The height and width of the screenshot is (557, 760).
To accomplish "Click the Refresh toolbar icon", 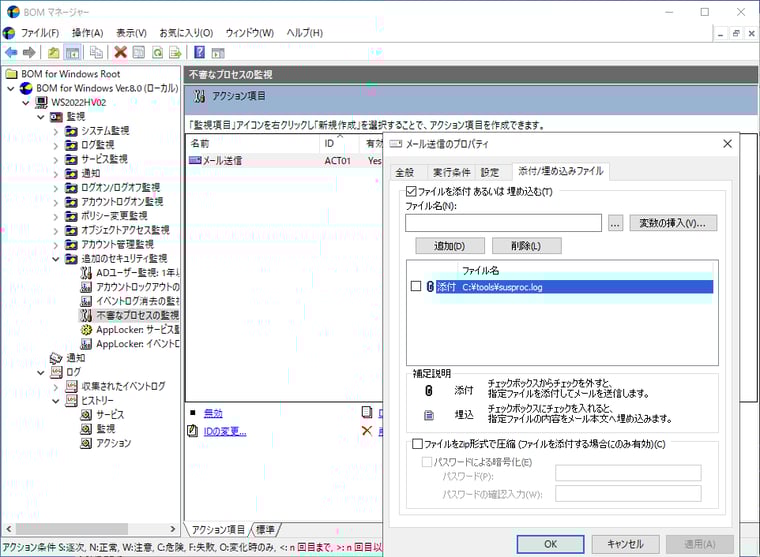I will 157,52.
